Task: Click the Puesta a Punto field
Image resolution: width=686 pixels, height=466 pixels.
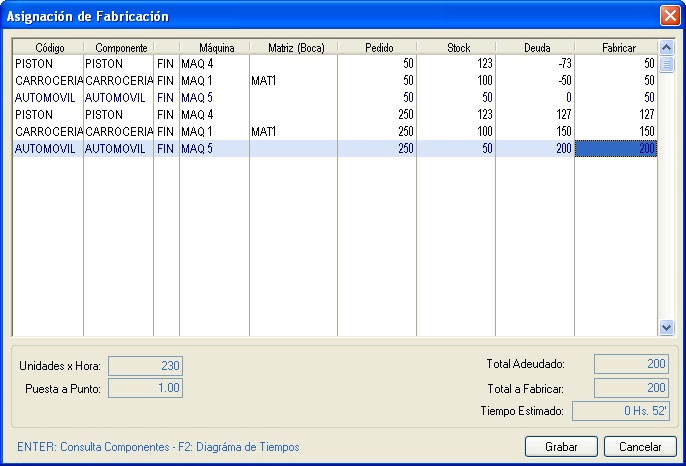Action: click(x=145, y=388)
